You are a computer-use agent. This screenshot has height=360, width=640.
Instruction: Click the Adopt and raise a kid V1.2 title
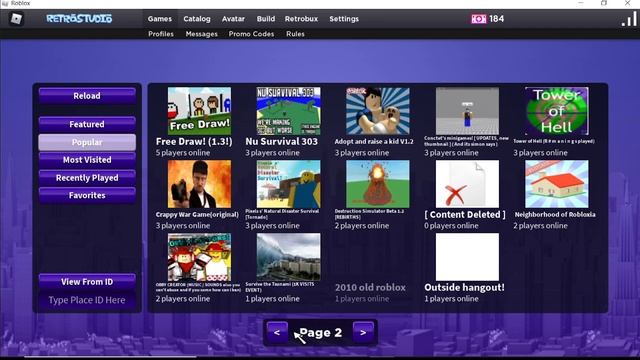[x=374, y=142]
